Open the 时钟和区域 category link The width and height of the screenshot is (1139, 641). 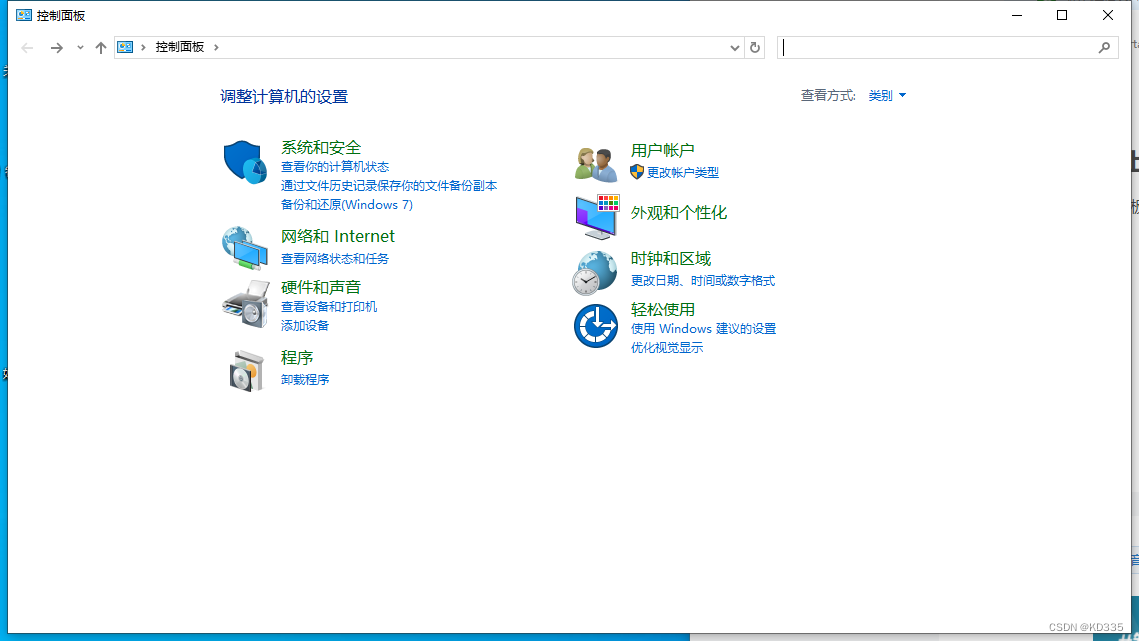[x=670, y=259]
